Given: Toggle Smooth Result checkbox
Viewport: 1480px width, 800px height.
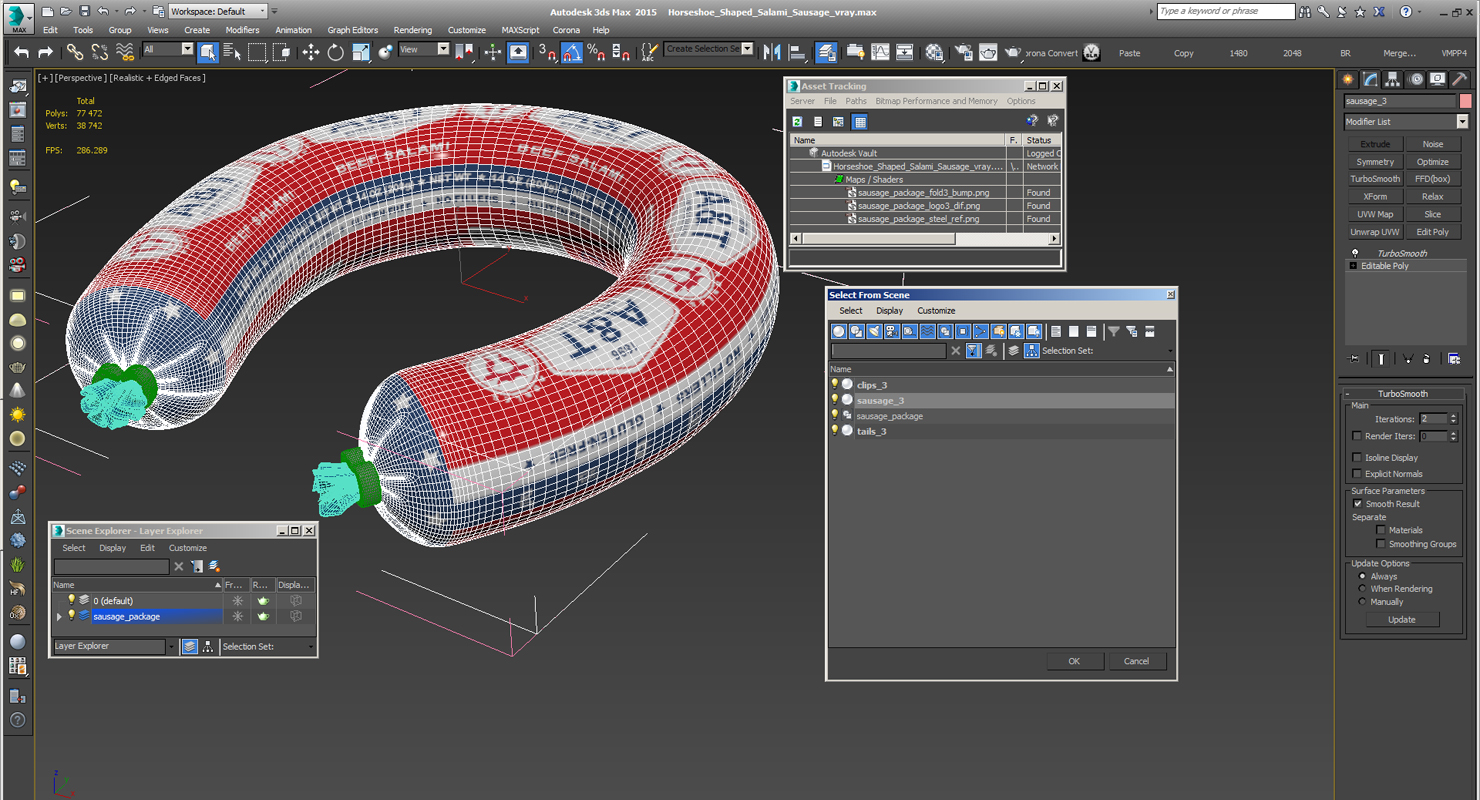Looking at the screenshot, I should click(x=1357, y=503).
